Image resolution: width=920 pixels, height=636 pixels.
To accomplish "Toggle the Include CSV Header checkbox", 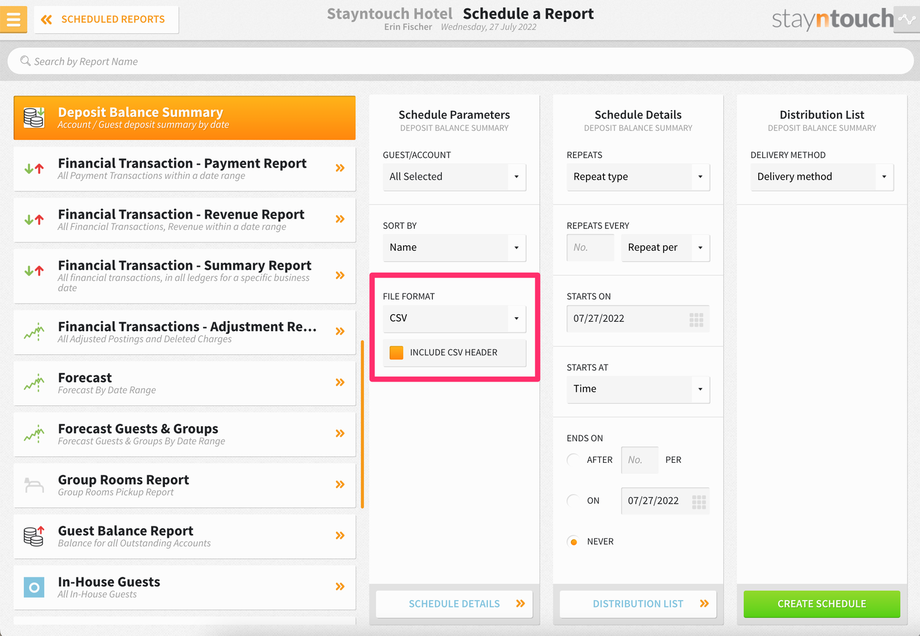I will 397,353.
